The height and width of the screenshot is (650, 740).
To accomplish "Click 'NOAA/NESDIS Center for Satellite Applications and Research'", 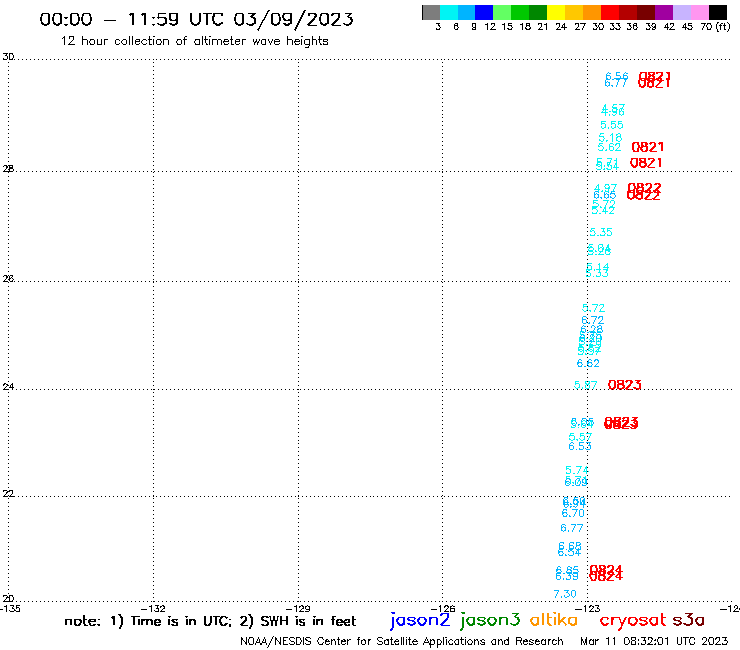I will pos(402,641).
